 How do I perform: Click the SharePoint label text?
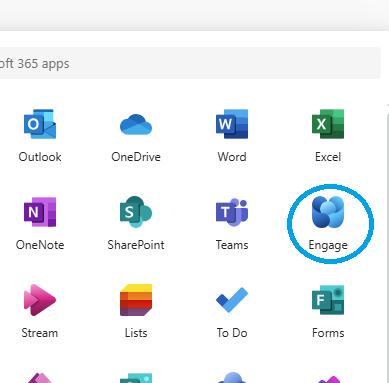(x=136, y=245)
